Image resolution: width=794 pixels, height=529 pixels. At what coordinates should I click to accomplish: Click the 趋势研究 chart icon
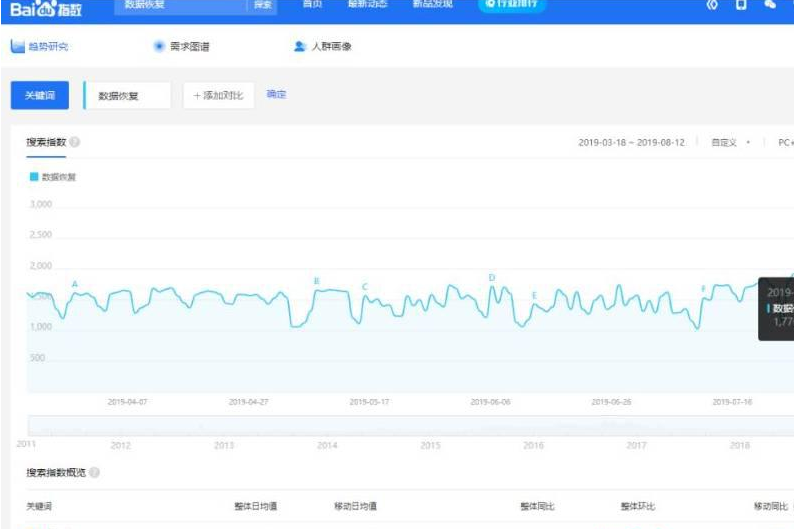[x=18, y=47]
